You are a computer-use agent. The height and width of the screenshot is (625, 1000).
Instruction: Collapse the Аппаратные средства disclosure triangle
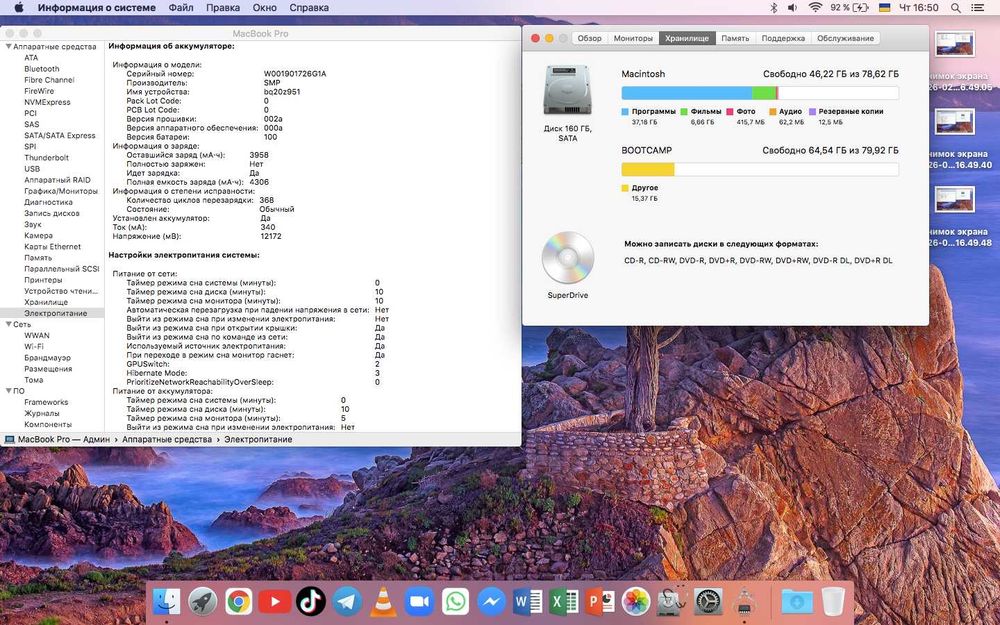[8, 47]
